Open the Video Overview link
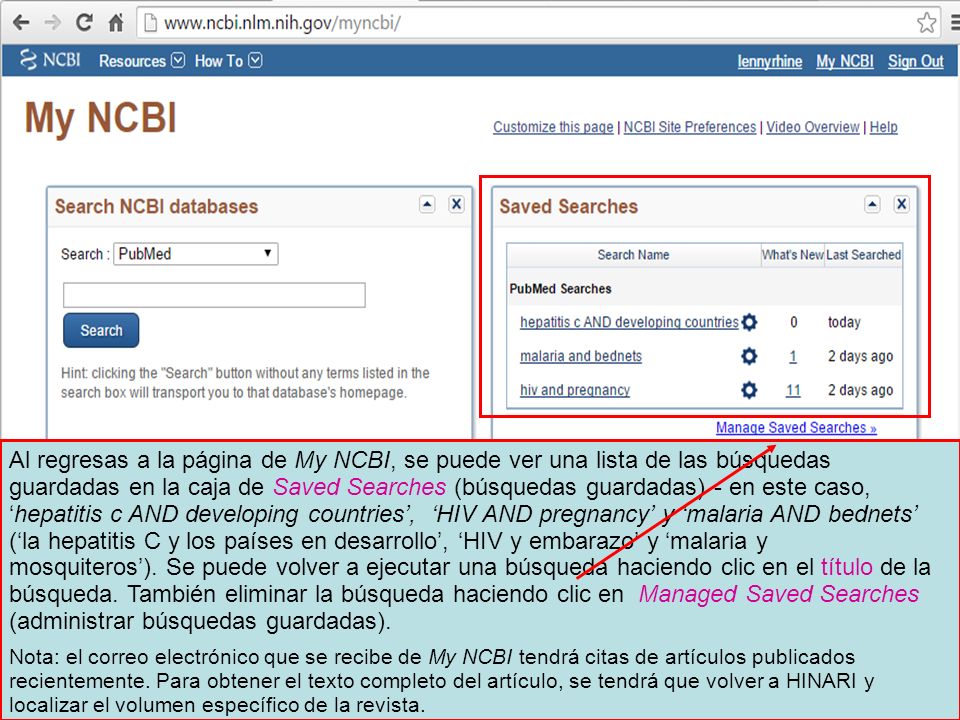The image size is (960, 720). point(813,127)
